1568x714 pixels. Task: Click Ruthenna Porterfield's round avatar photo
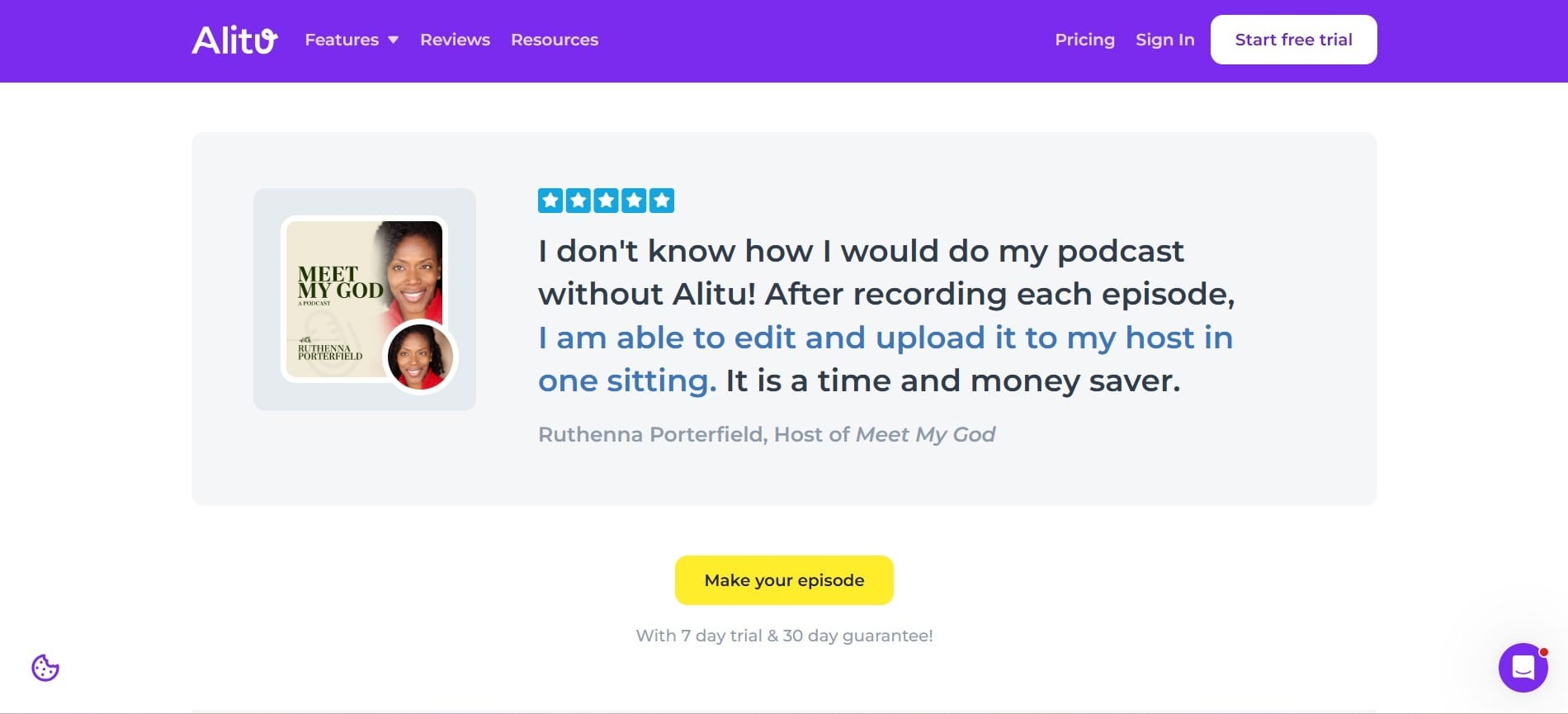pos(420,357)
